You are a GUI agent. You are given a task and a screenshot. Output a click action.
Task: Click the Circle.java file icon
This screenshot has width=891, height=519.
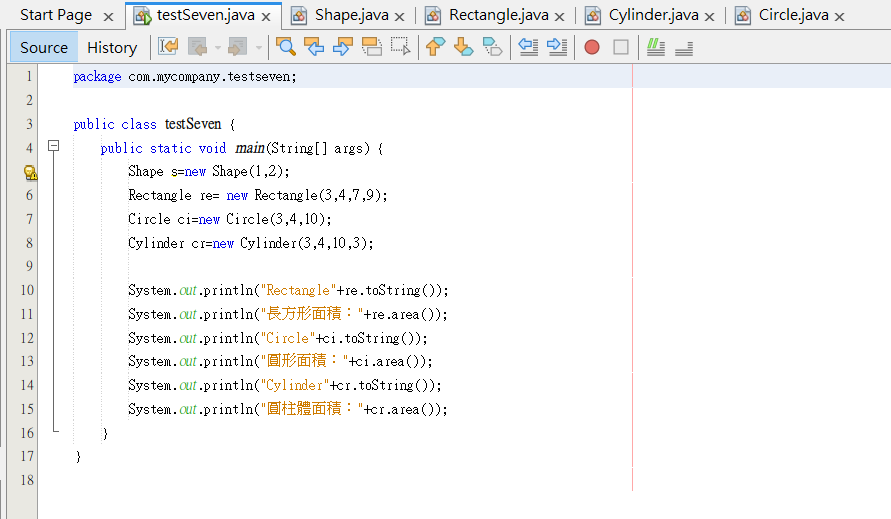(x=743, y=16)
